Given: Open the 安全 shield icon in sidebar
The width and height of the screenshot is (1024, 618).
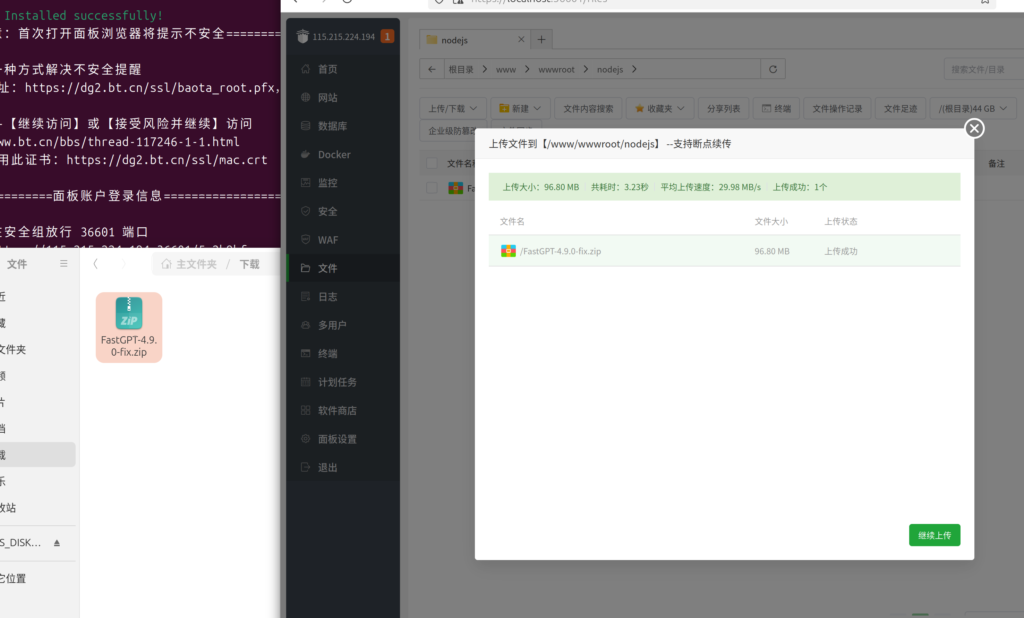Looking at the screenshot, I should click(x=305, y=211).
